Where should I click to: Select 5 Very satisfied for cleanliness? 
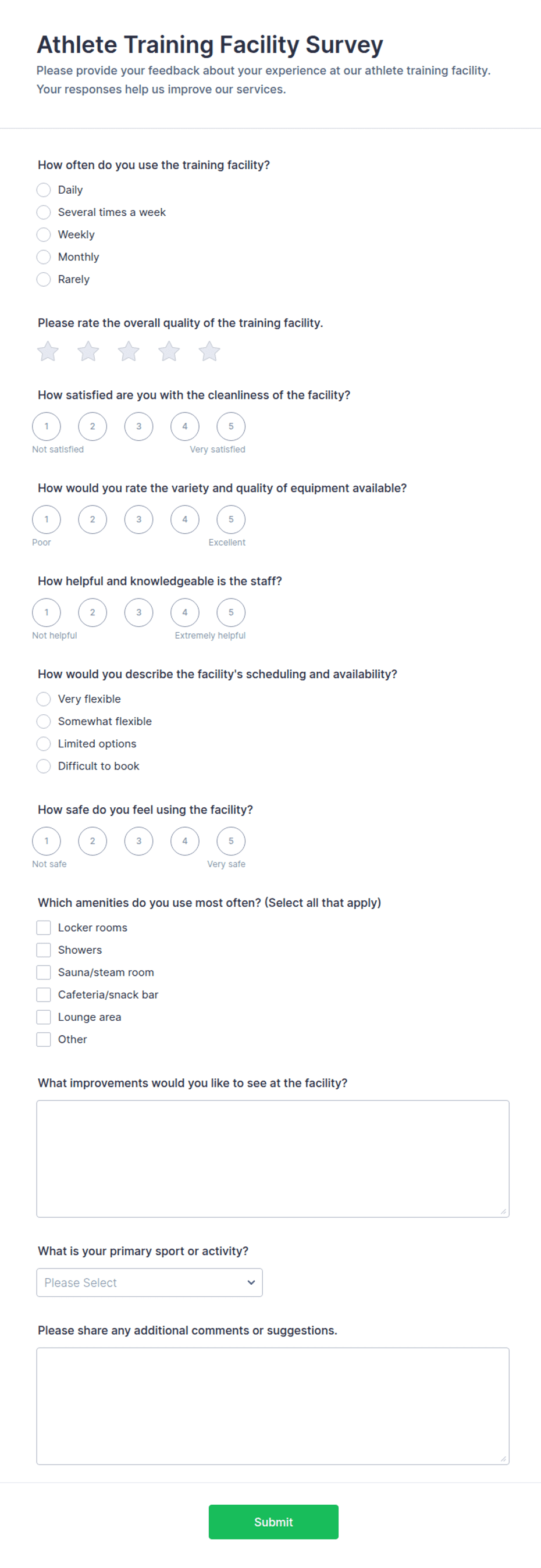point(232,426)
